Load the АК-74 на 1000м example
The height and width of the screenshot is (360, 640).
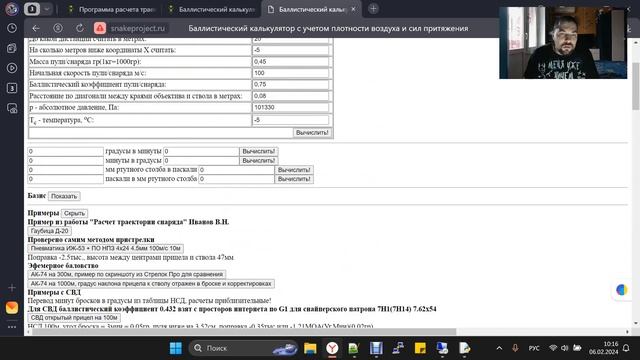point(151,284)
